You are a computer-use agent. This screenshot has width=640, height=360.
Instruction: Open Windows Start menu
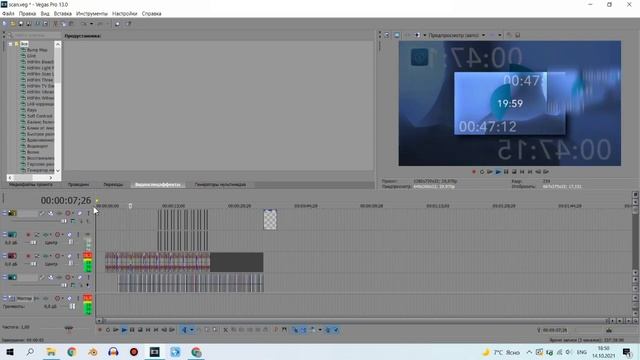point(10,352)
